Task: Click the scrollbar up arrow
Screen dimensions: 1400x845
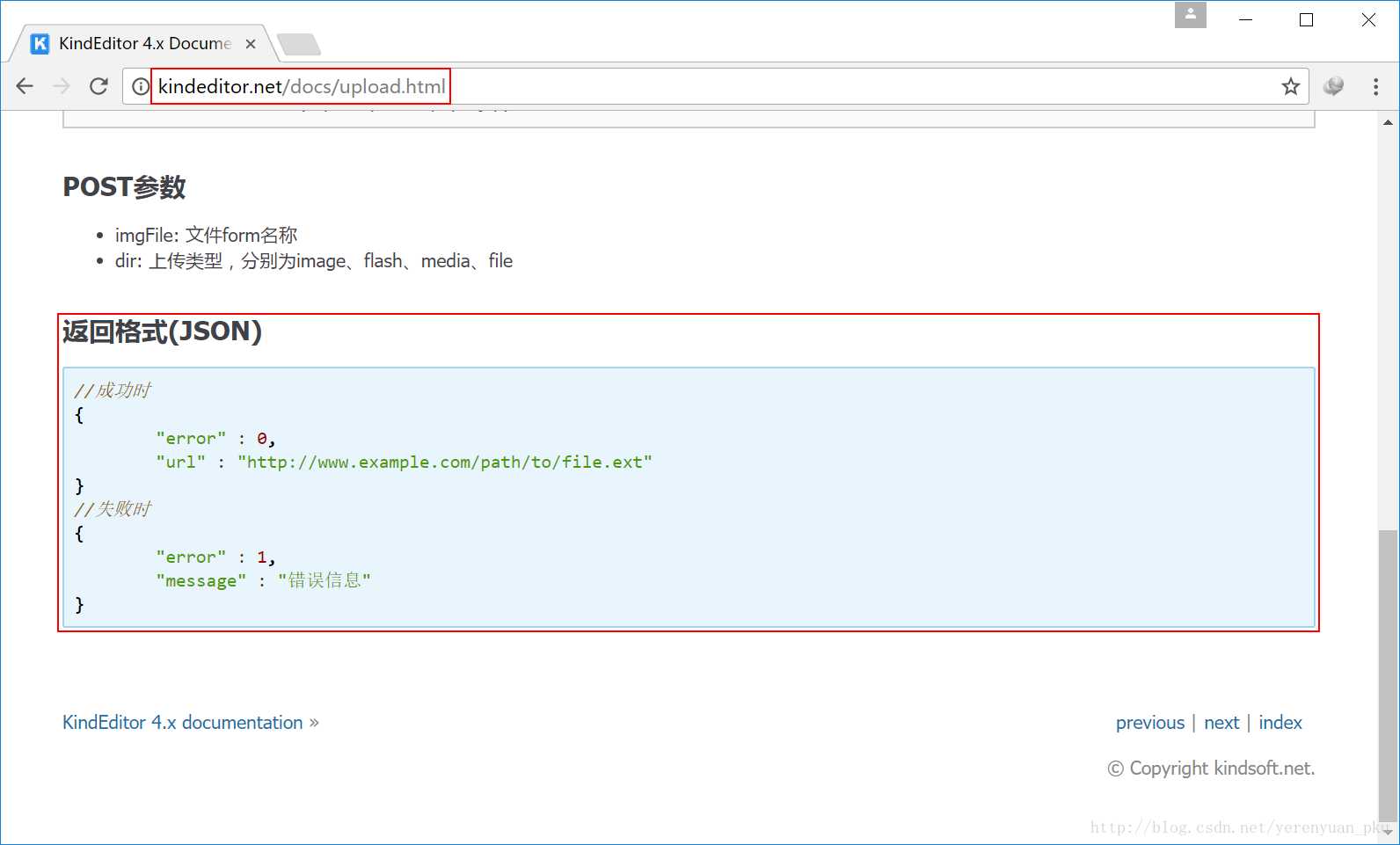Action: [1388, 122]
